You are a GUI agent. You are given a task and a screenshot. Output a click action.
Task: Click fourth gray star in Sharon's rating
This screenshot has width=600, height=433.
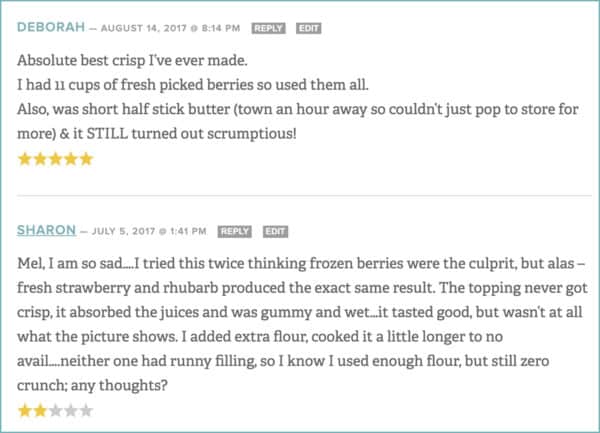pos(70,410)
